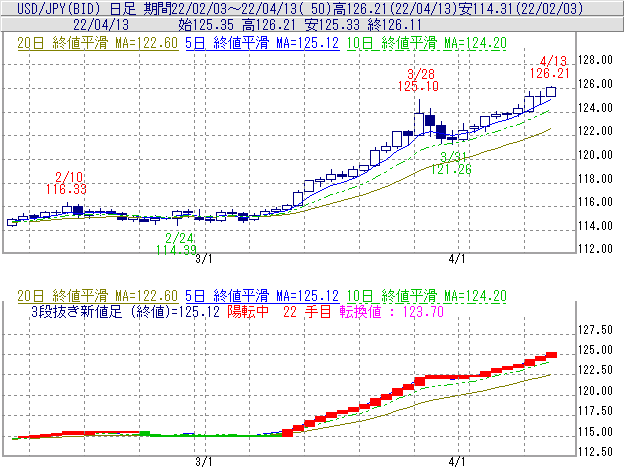Click the period low text 安114.31(22/02/03)
The image size is (624, 475).
521,8
